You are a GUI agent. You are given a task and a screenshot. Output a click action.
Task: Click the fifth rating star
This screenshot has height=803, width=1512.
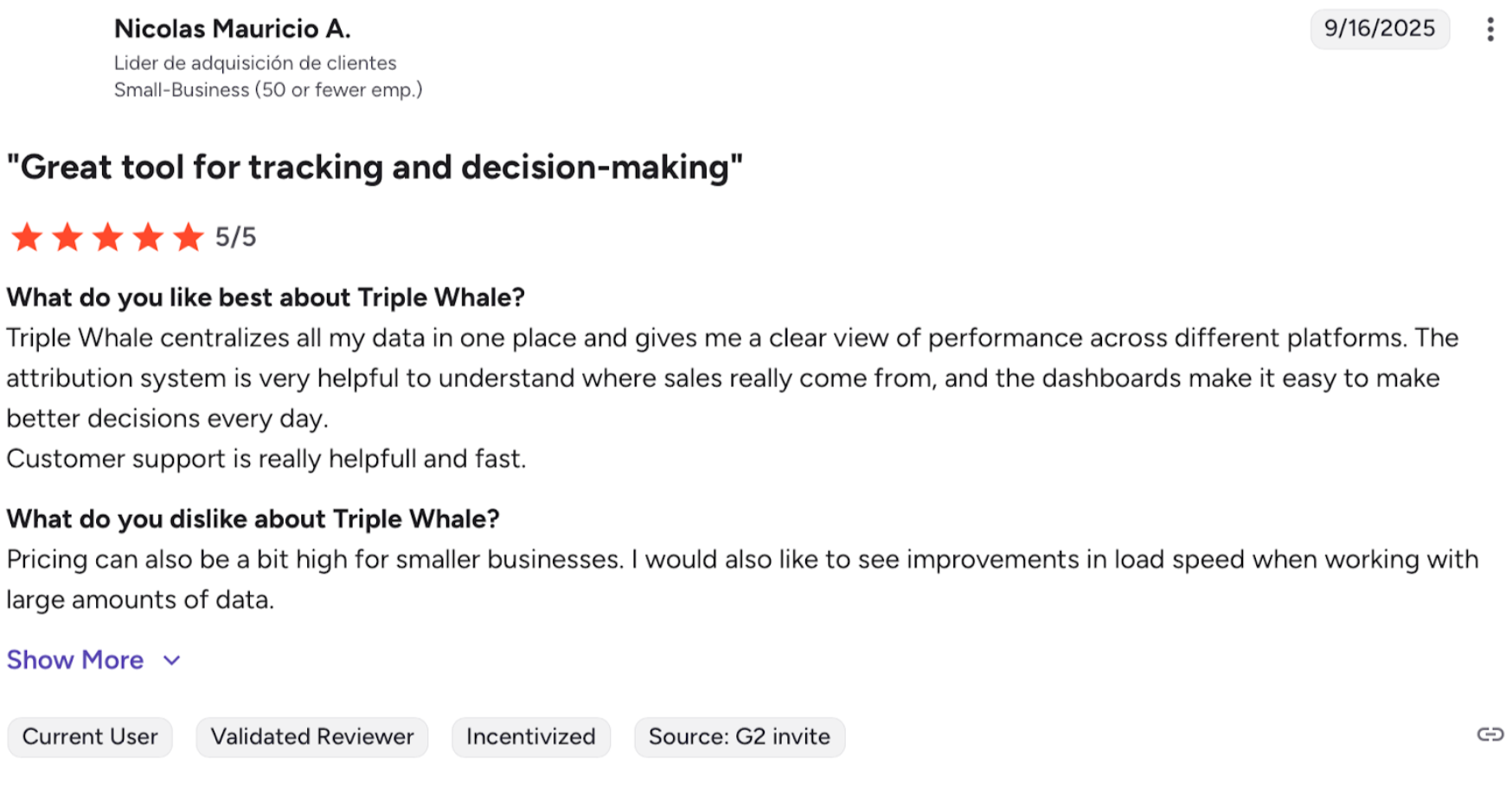click(x=189, y=237)
